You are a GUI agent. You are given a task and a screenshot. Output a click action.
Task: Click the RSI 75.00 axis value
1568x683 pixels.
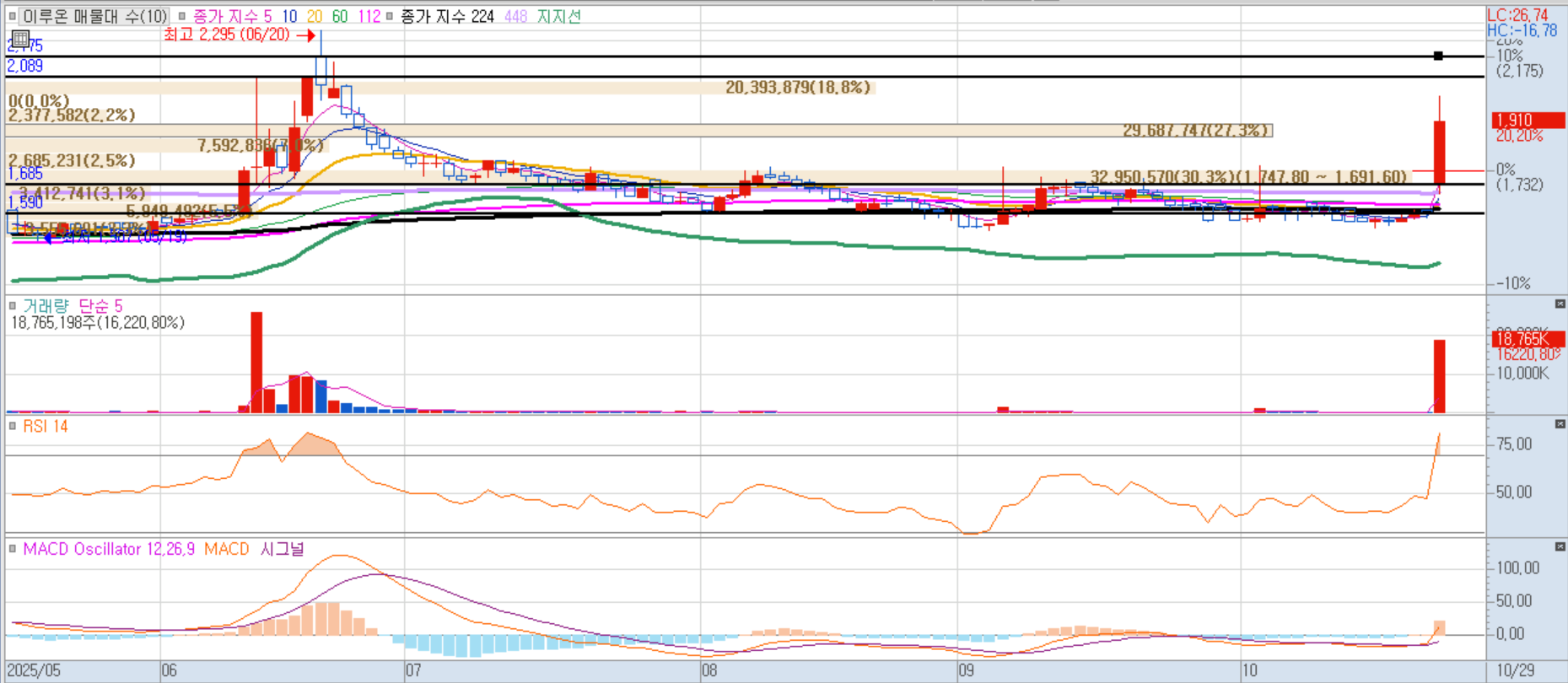click(1514, 444)
